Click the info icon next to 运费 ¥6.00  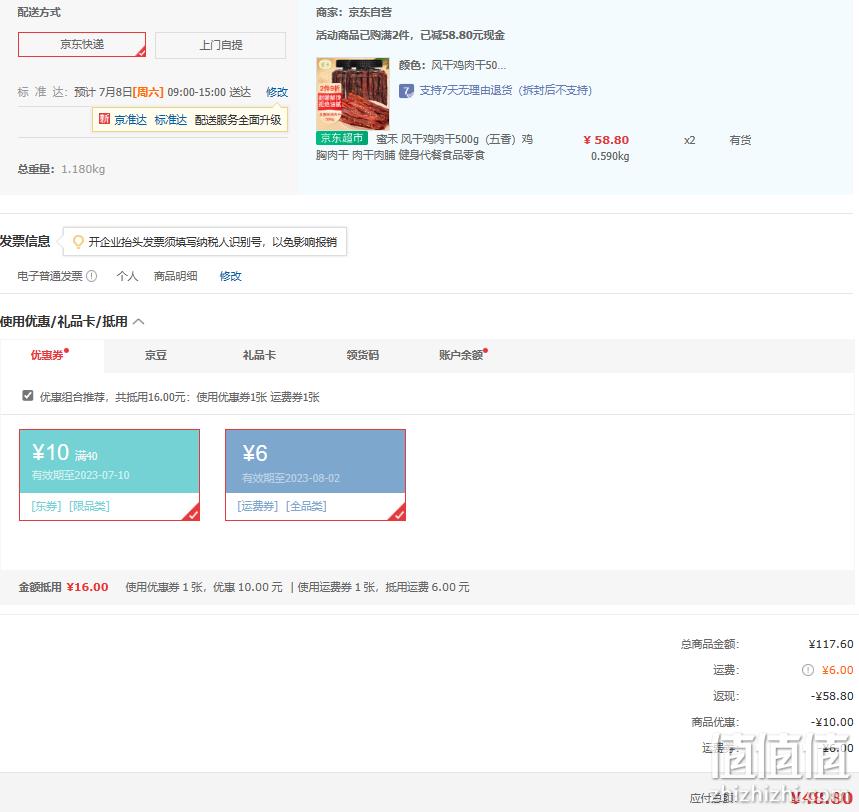(x=808, y=670)
